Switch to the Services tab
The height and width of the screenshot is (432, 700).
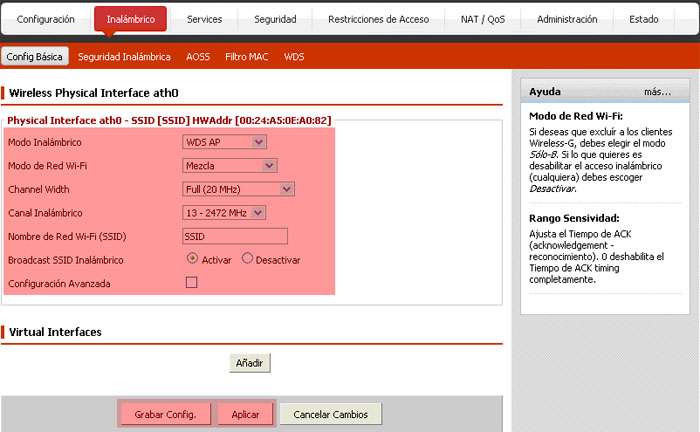[204, 19]
